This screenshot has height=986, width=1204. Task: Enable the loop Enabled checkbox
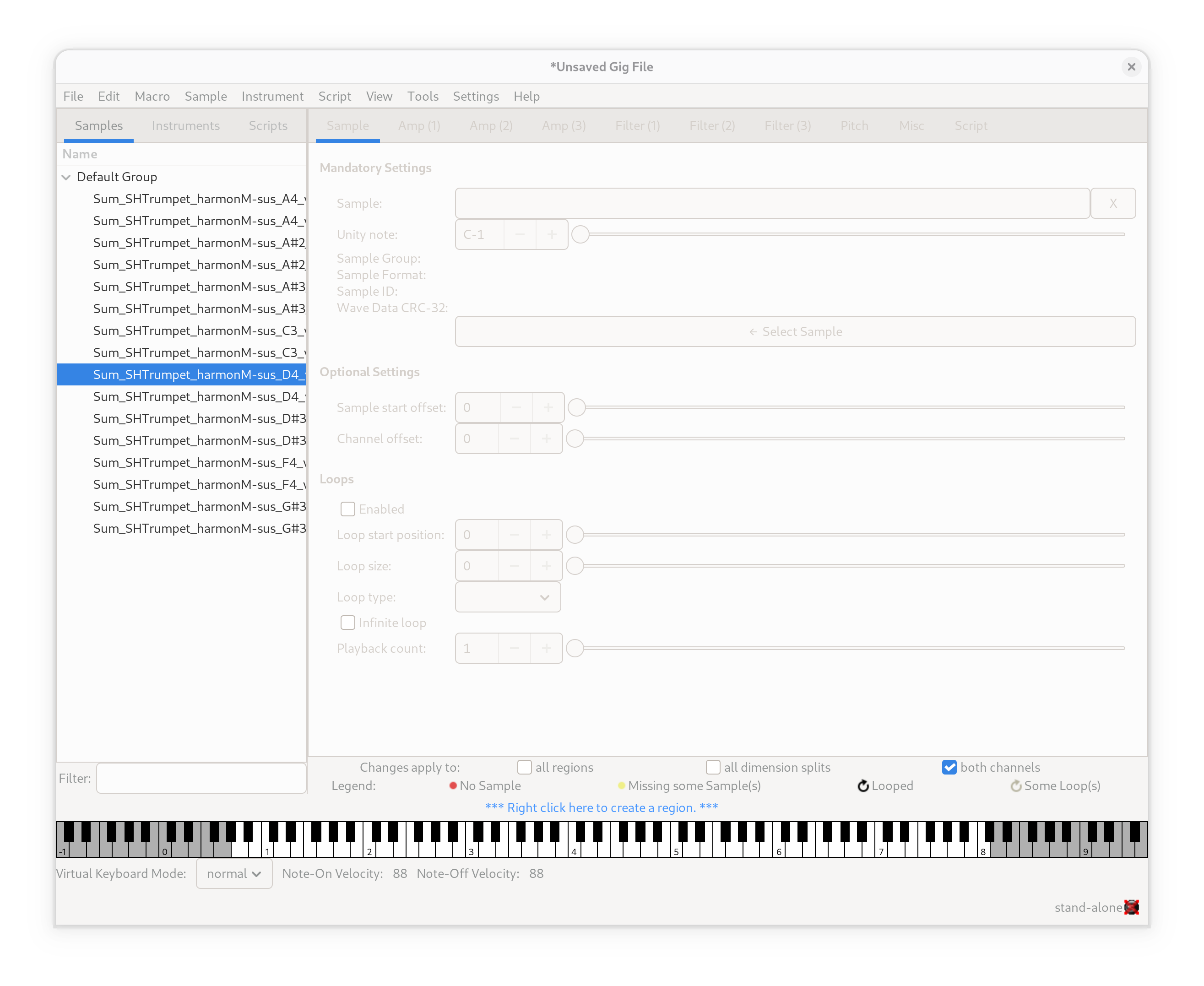point(347,509)
